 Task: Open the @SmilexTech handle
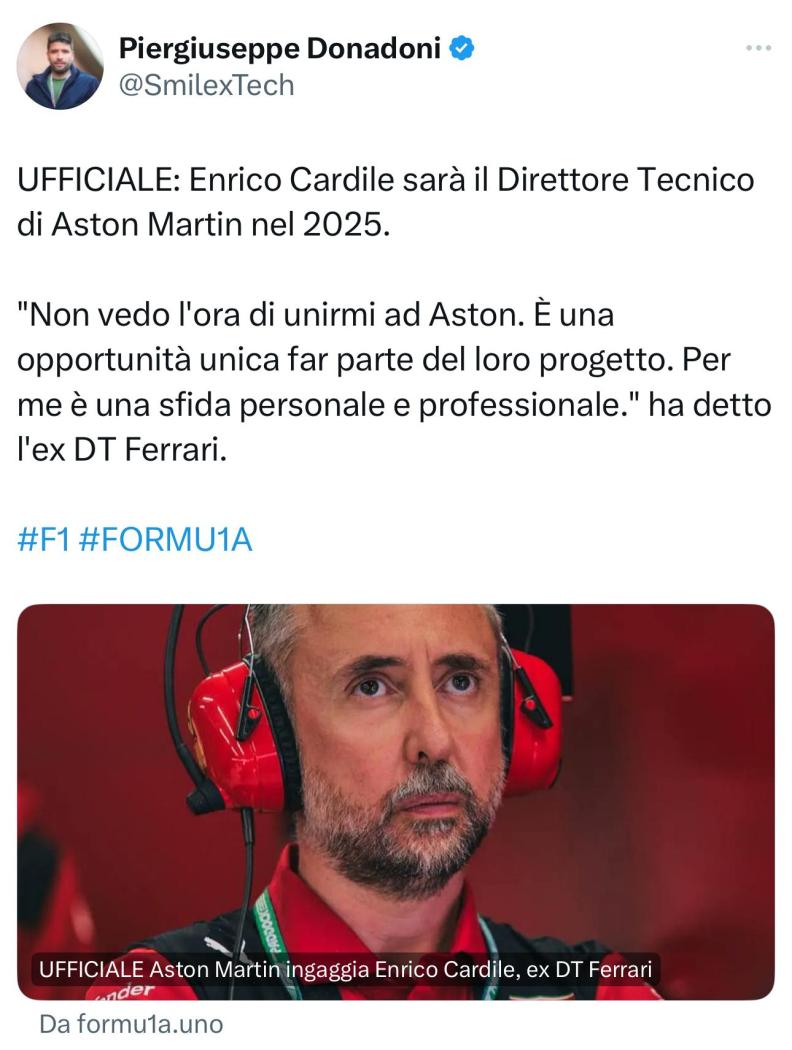point(206,86)
